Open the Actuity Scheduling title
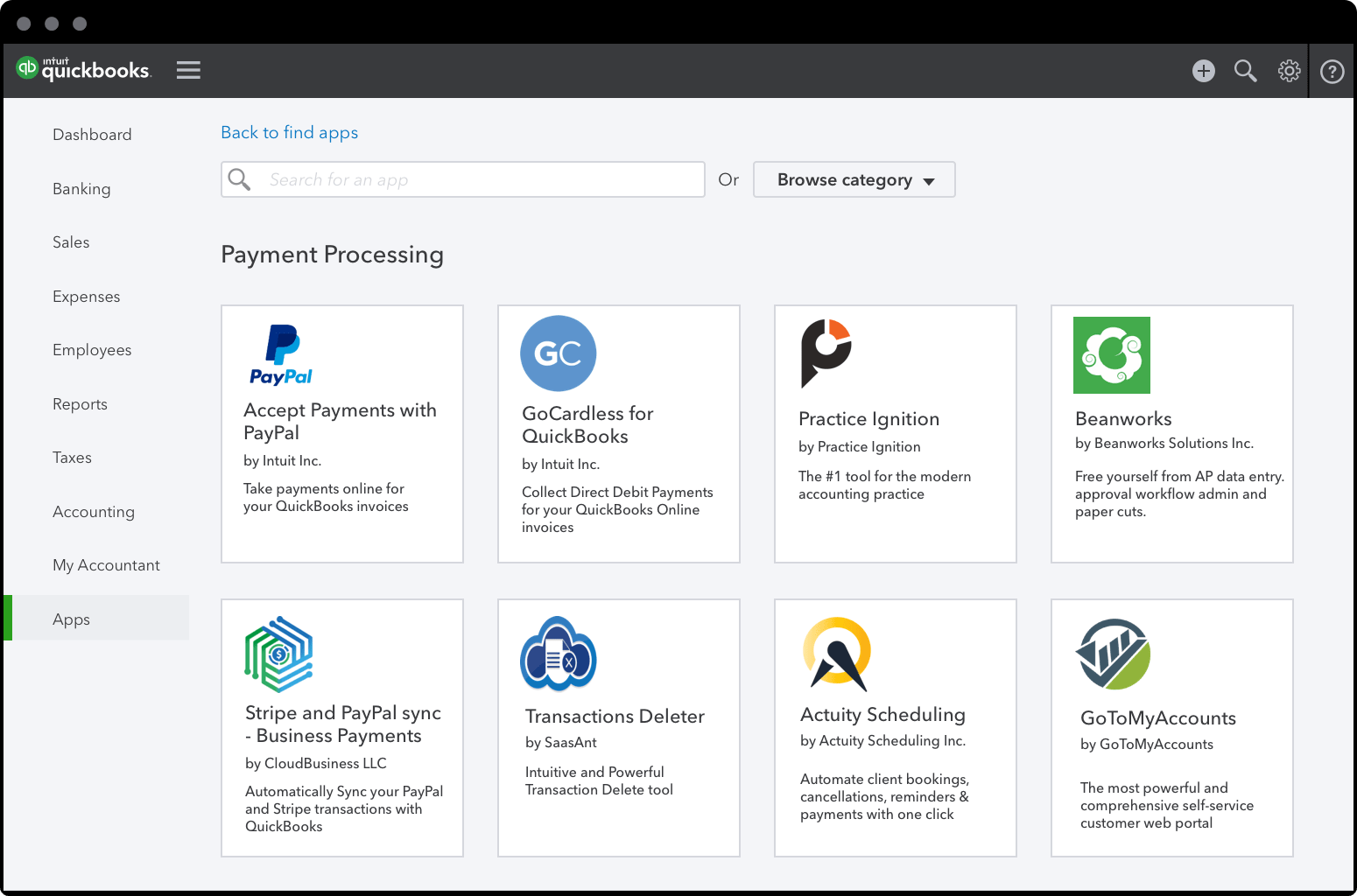 click(x=882, y=715)
